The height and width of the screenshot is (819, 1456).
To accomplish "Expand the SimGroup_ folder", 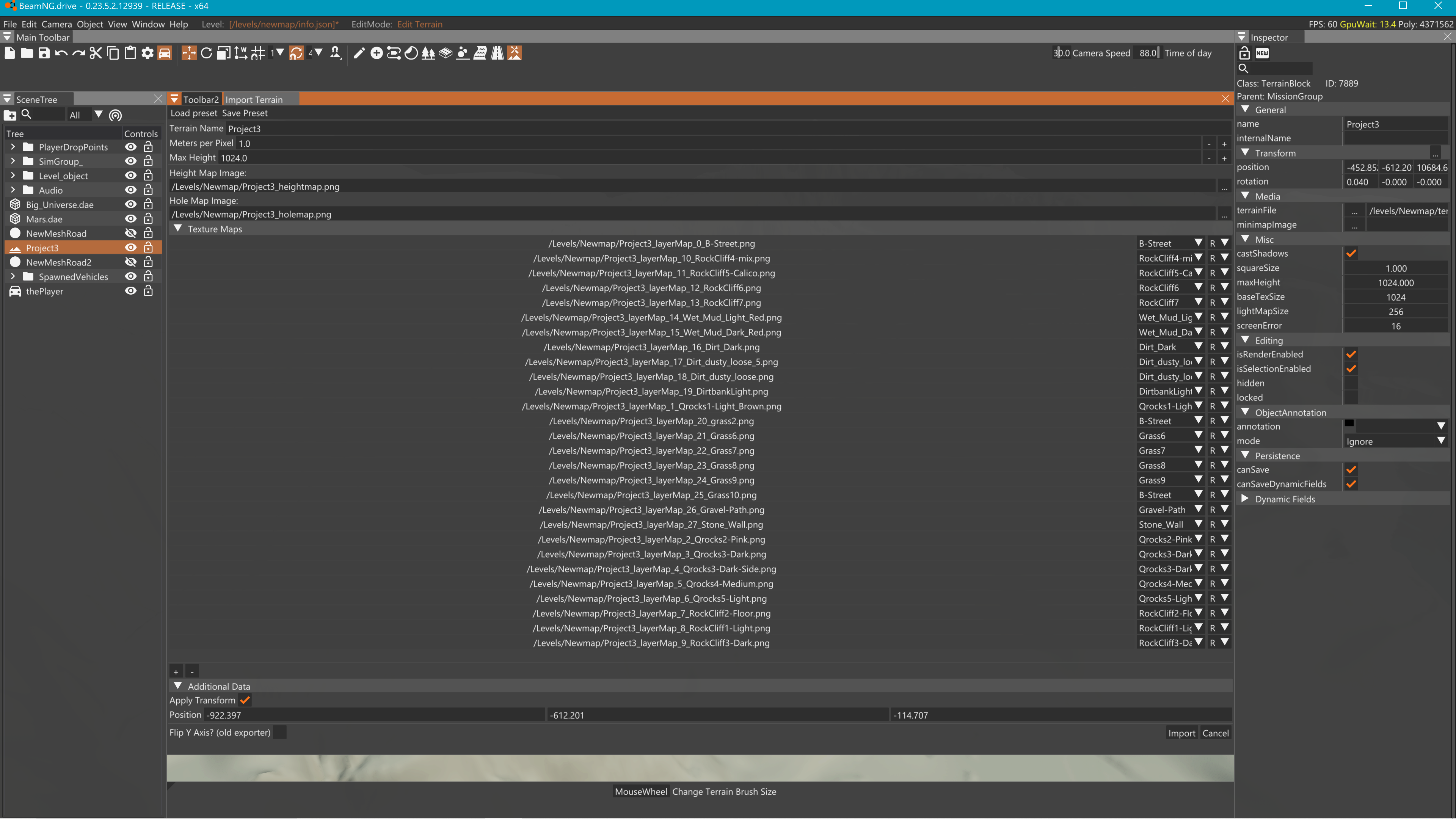I will point(13,161).
